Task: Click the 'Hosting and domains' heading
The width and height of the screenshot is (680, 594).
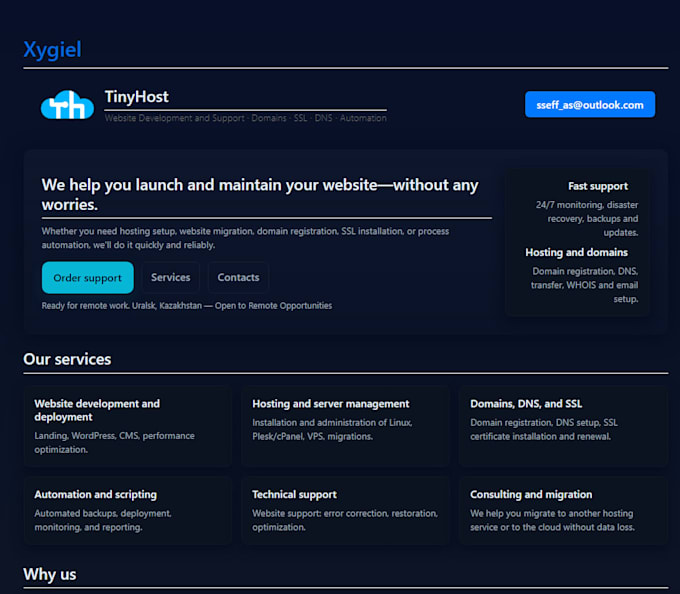Action: (x=576, y=252)
